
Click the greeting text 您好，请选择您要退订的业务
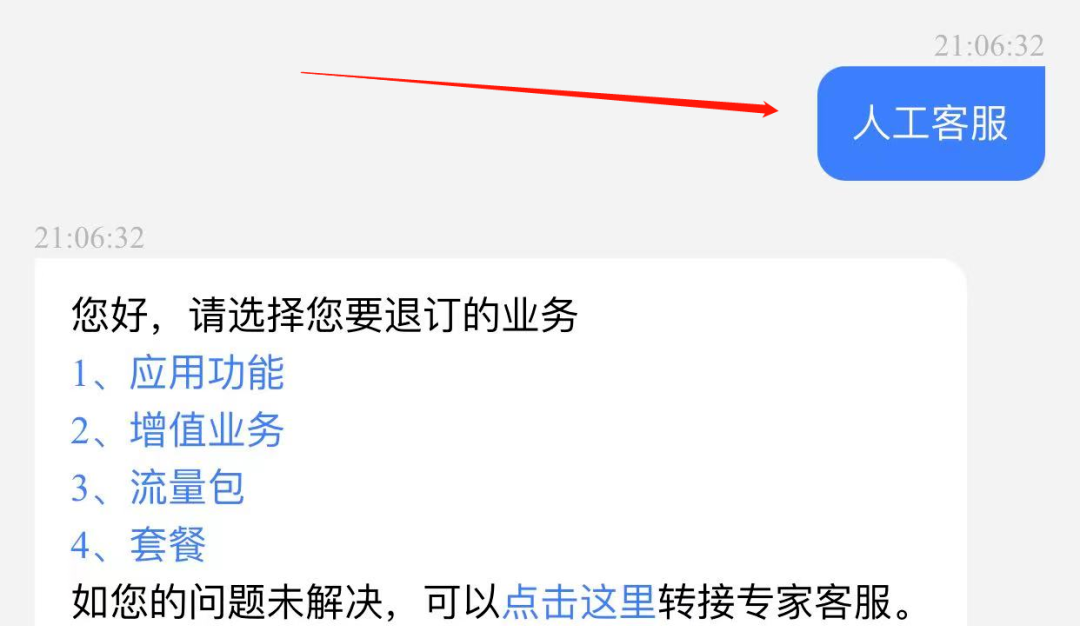tap(324, 315)
